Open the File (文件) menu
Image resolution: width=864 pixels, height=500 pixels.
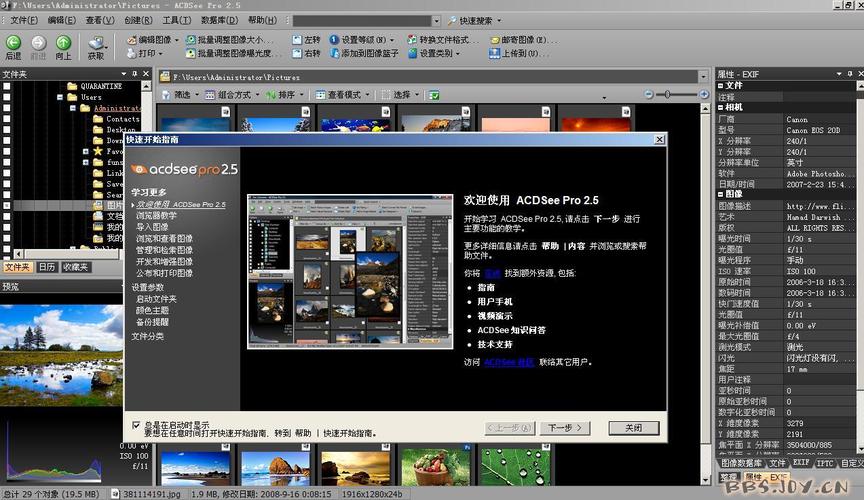[23, 20]
